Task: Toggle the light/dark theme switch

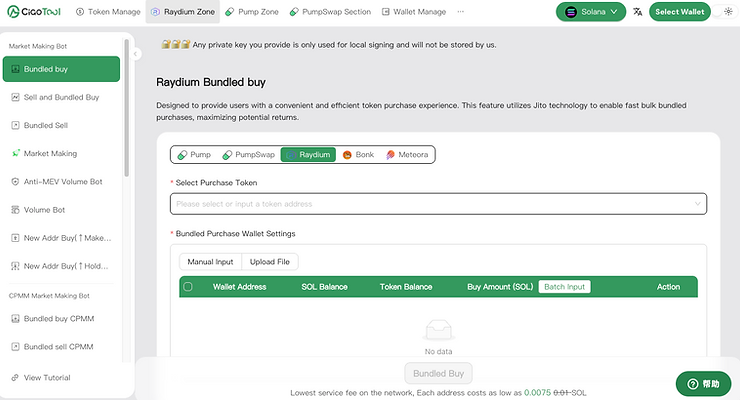Action: pyautogui.click(x=723, y=12)
